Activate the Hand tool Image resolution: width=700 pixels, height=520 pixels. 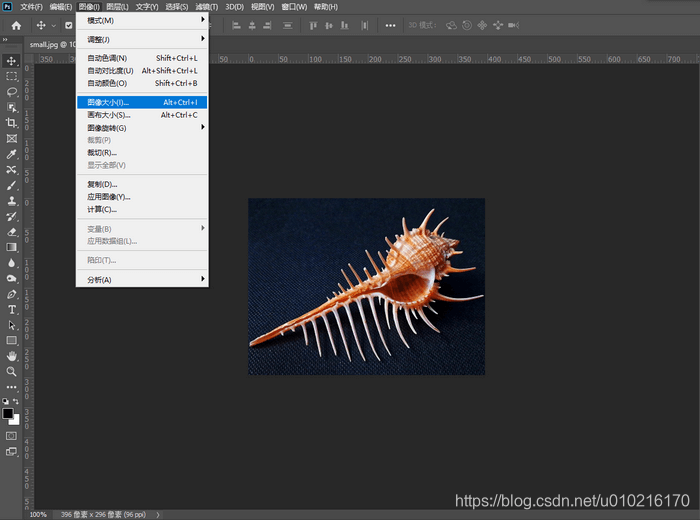click(x=12, y=355)
